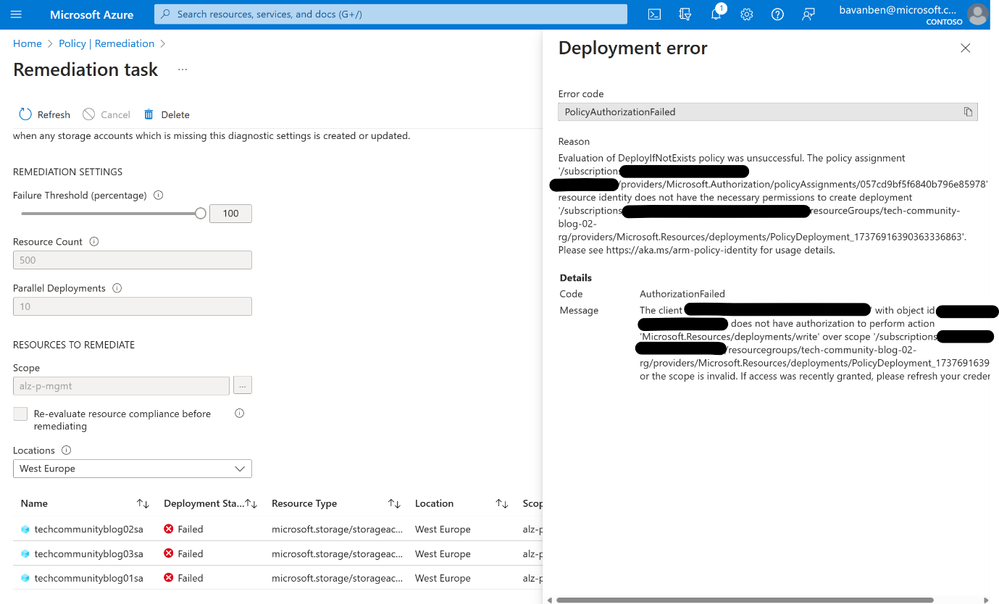Open the scope picker ellipsis button
999x604 pixels.
[242, 385]
